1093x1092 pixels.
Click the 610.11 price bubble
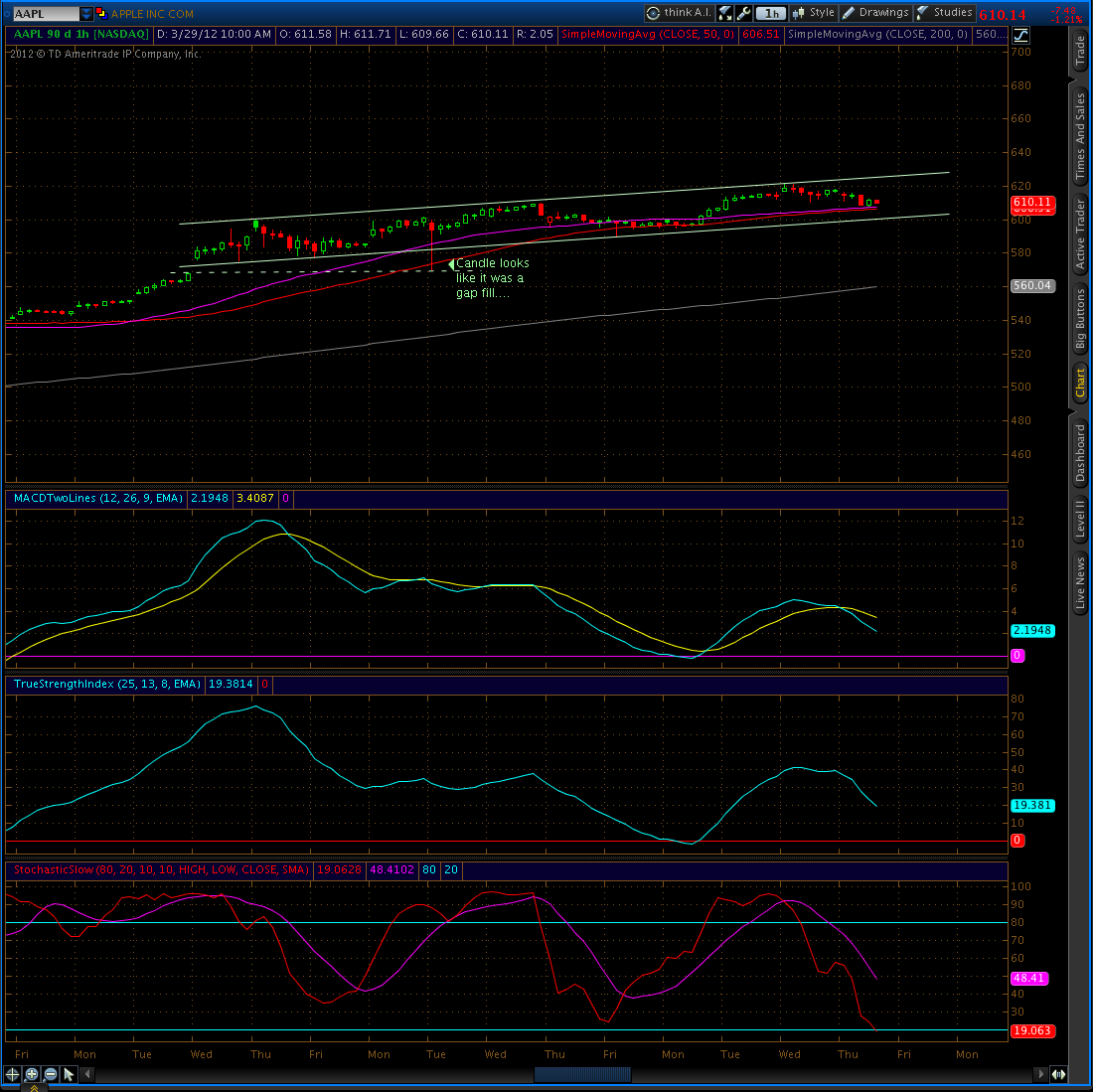(1032, 202)
